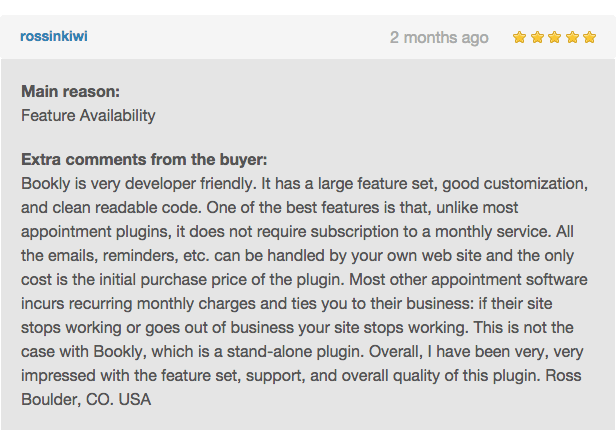Click the fifth rating star
616x445 pixels.
pyautogui.click(x=590, y=37)
